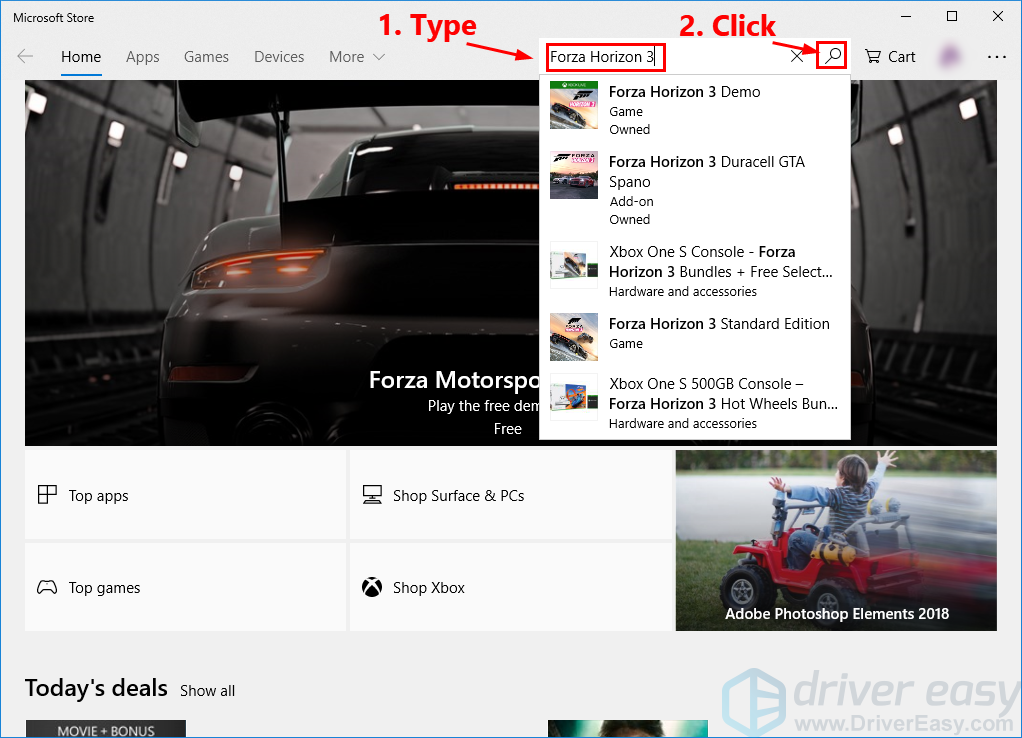This screenshot has width=1022, height=738.
Task: Open the user account avatar
Action: click(951, 57)
